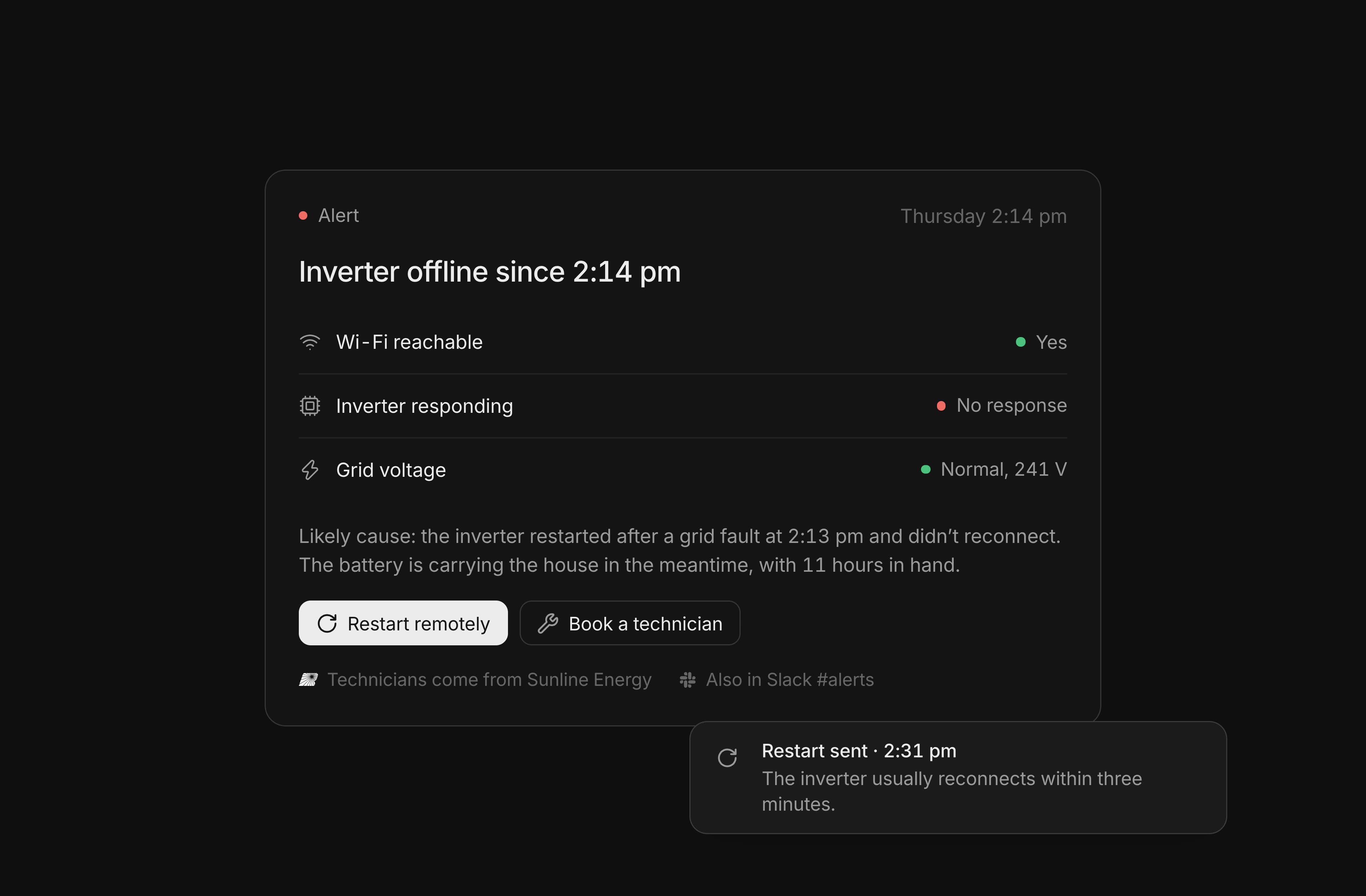Select the Inverter responding row label
The width and height of the screenshot is (1366, 896).
coord(424,406)
